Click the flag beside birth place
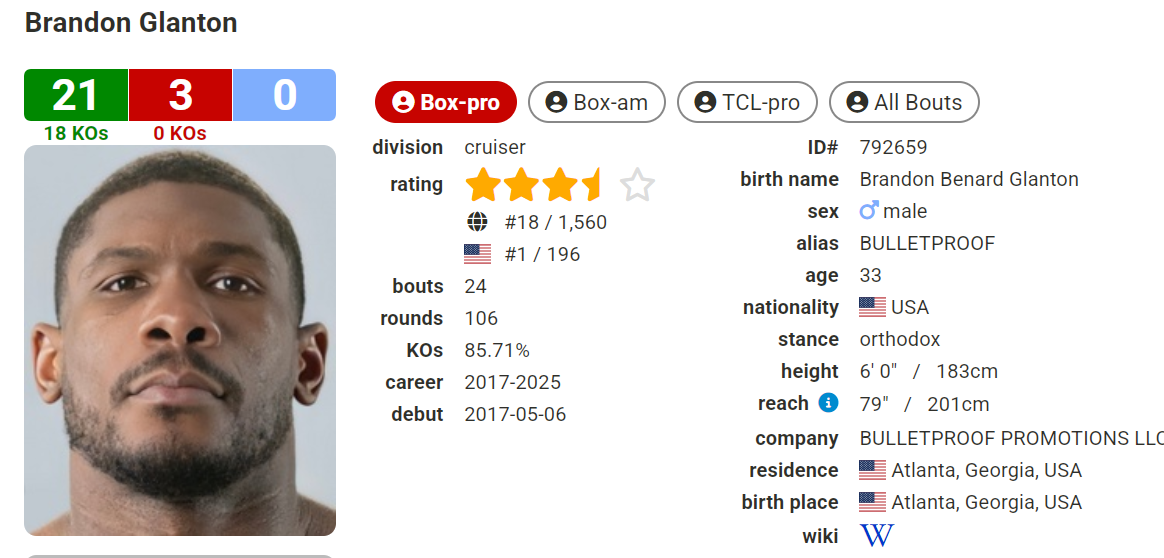 [x=873, y=502]
